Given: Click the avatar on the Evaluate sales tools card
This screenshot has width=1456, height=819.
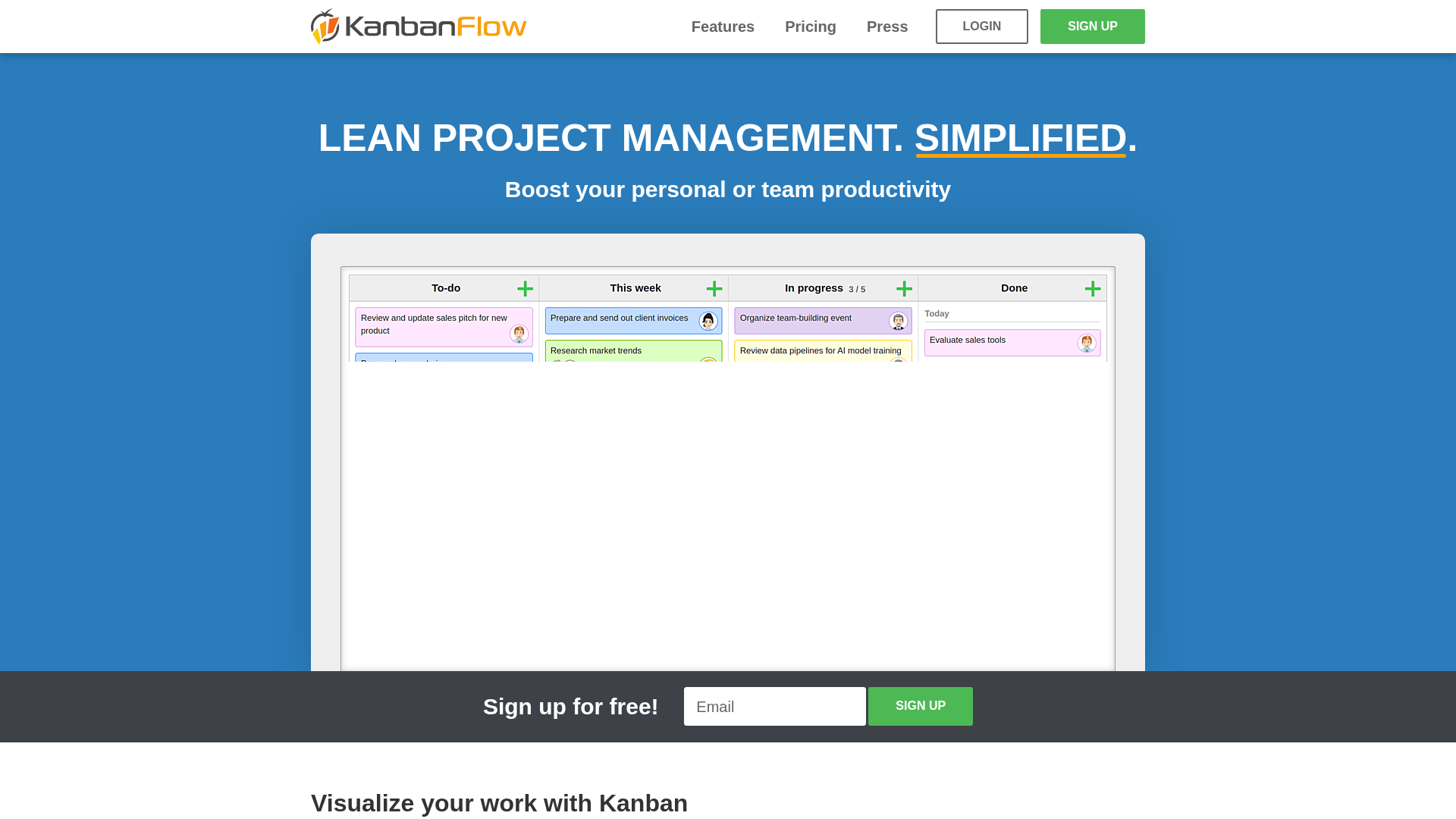Looking at the screenshot, I should (x=1087, y=343).
